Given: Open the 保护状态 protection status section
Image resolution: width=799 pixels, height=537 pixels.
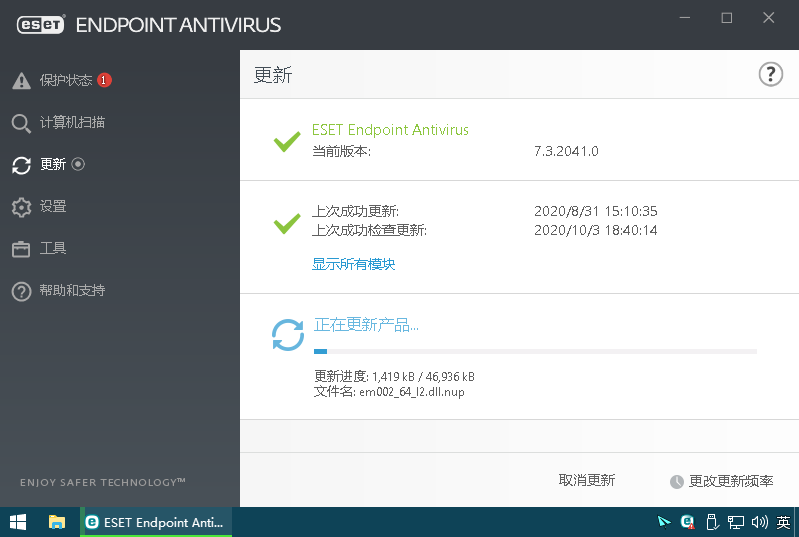Looking at the screenshot, I should [x=66, y=80].
